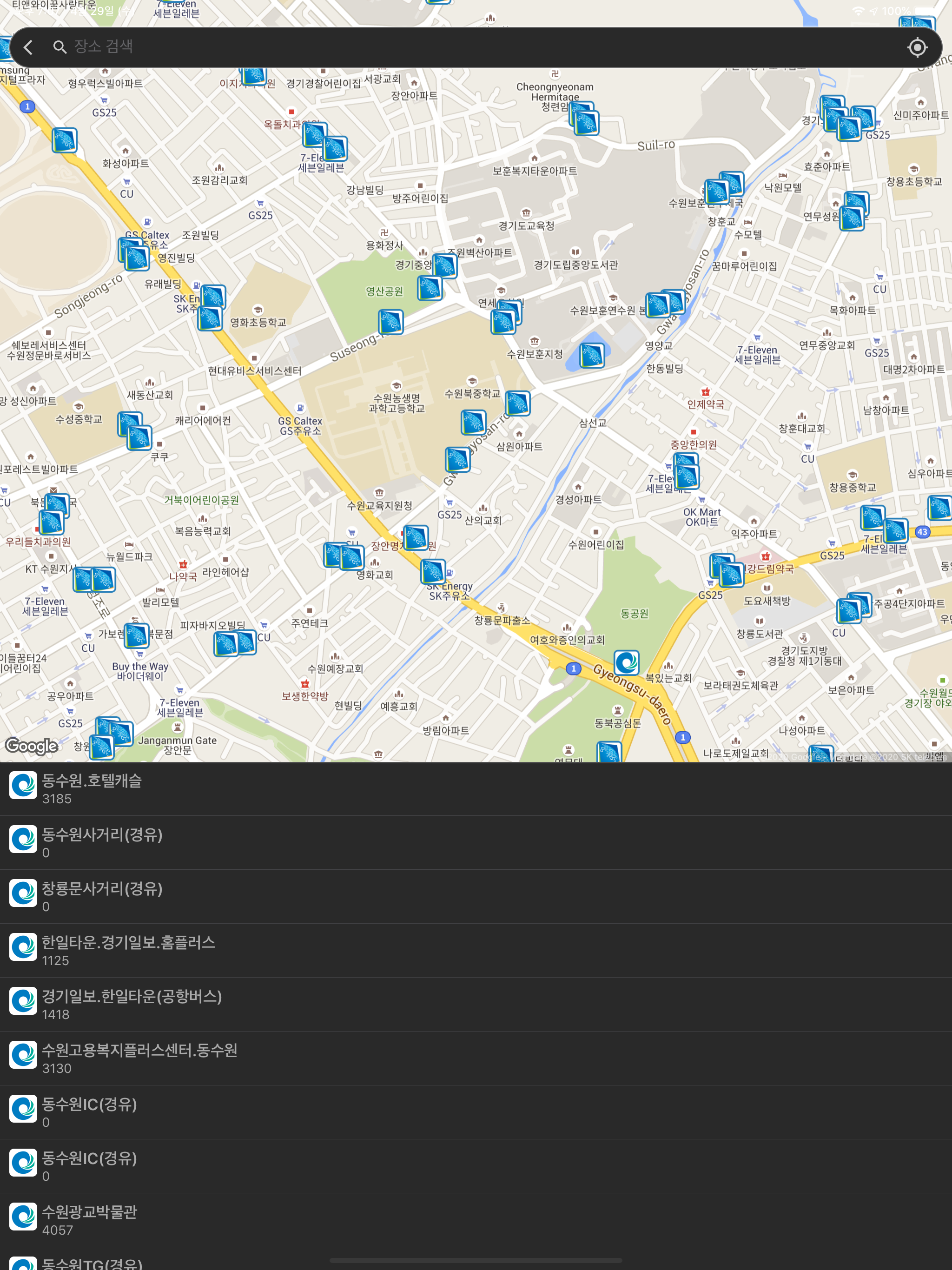Tap bus stop marker near 영화초등학교

[x=210, y=318]
